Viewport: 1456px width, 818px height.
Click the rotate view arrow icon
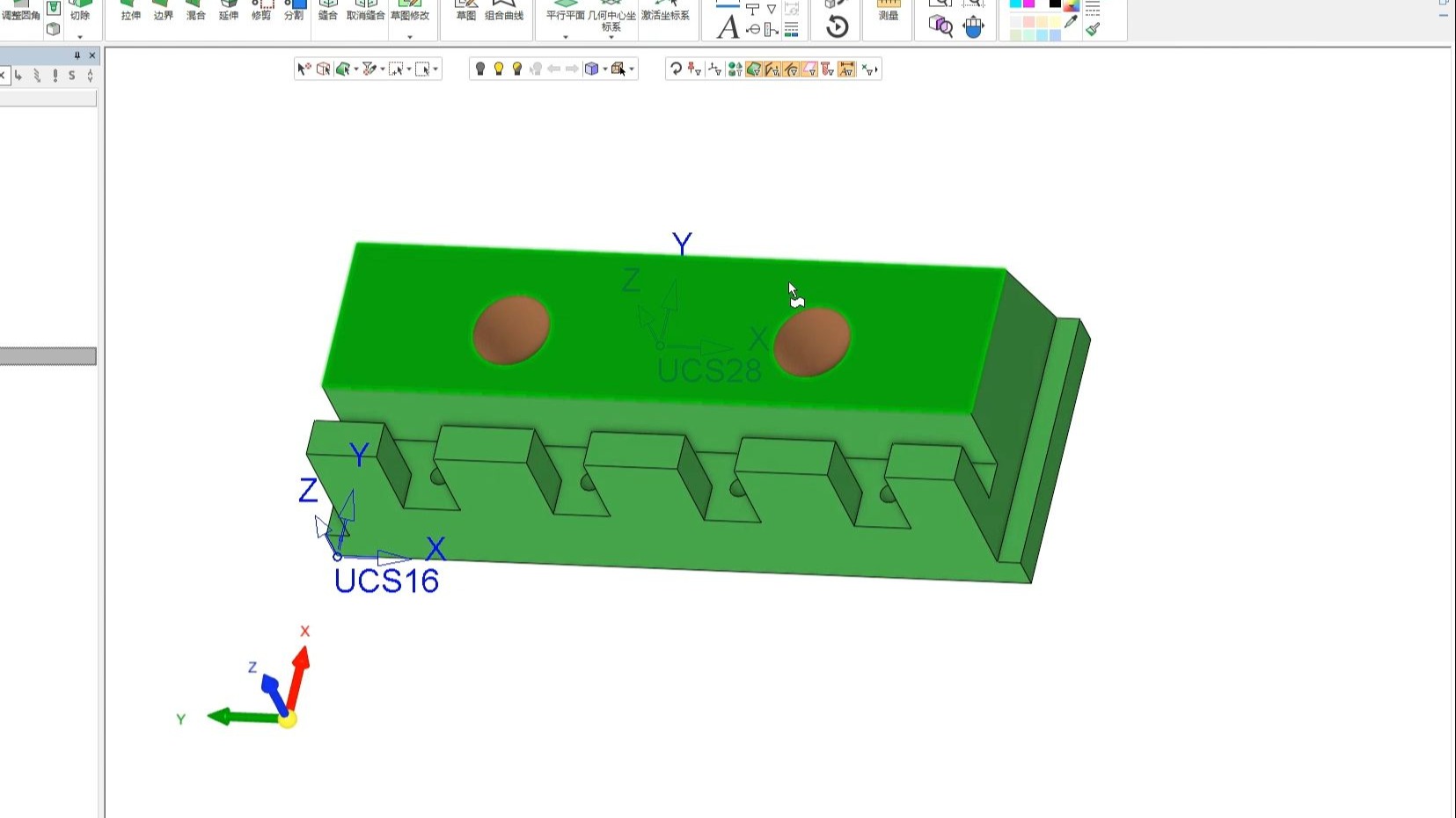pyautogui.click(x=675, y=69)
